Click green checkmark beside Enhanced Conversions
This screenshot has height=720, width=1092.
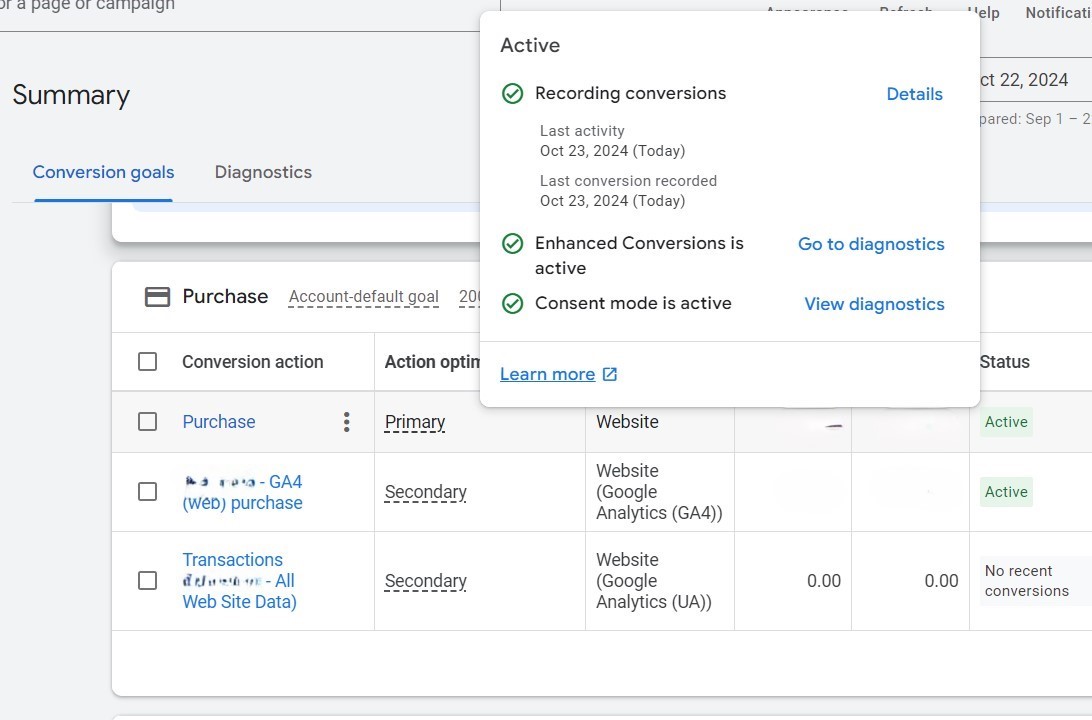[x=512, y=244]
